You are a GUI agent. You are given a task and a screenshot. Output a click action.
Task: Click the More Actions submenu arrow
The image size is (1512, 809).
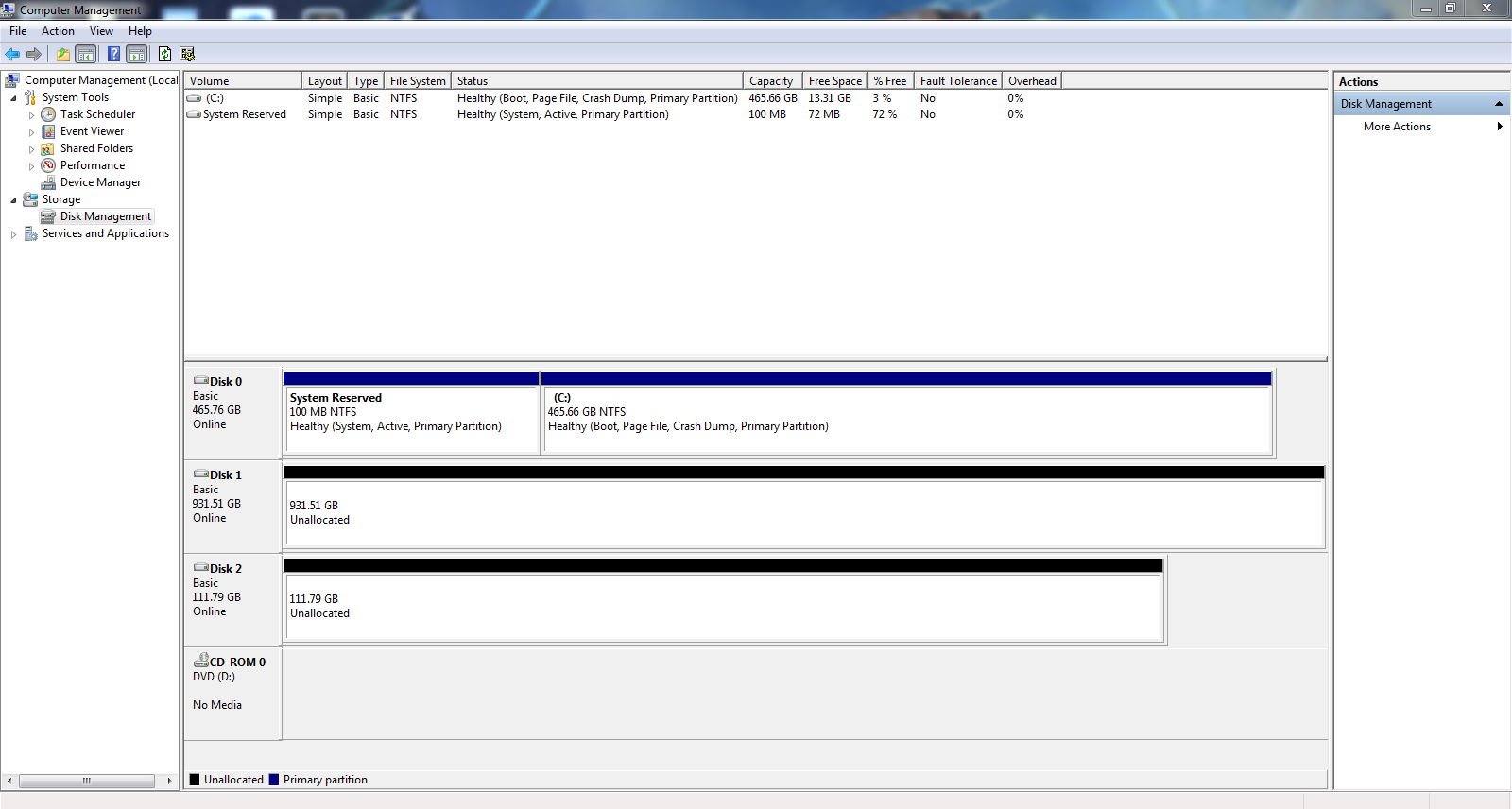pyautogui.click(x=1500, y=127)
